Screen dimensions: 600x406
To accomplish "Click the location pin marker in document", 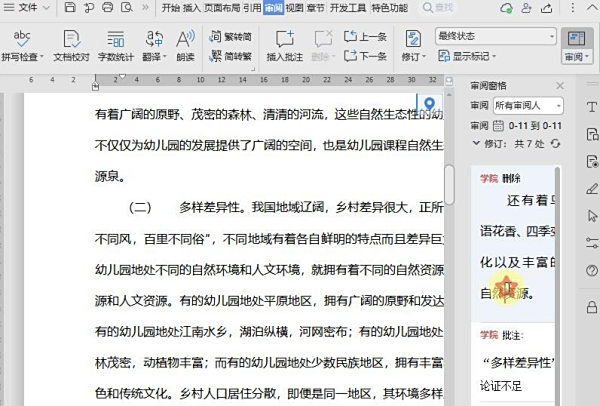I will click(x=429, y=104).
